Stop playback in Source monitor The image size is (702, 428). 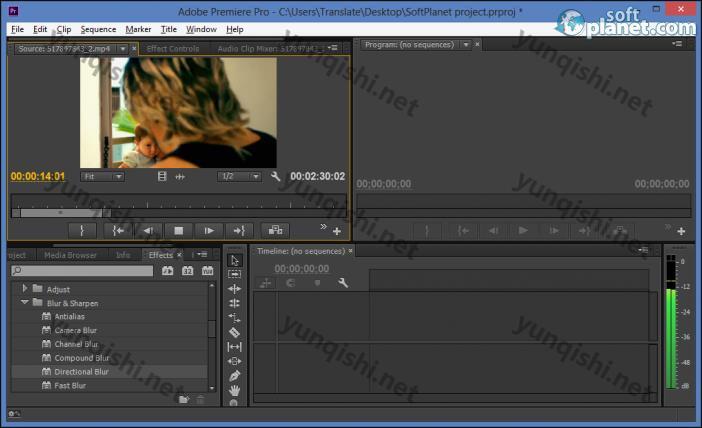178,231
